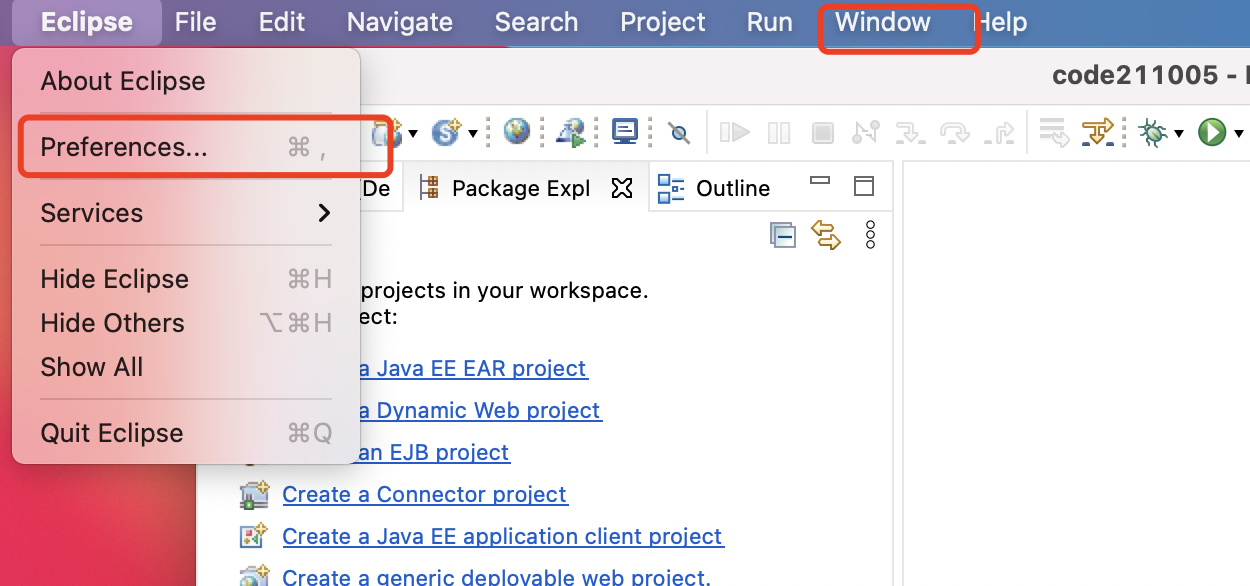Image resolution: width=1250 pixels, height=586 pixels.
Task: Open the Window menu
Action: click(883, 22)
